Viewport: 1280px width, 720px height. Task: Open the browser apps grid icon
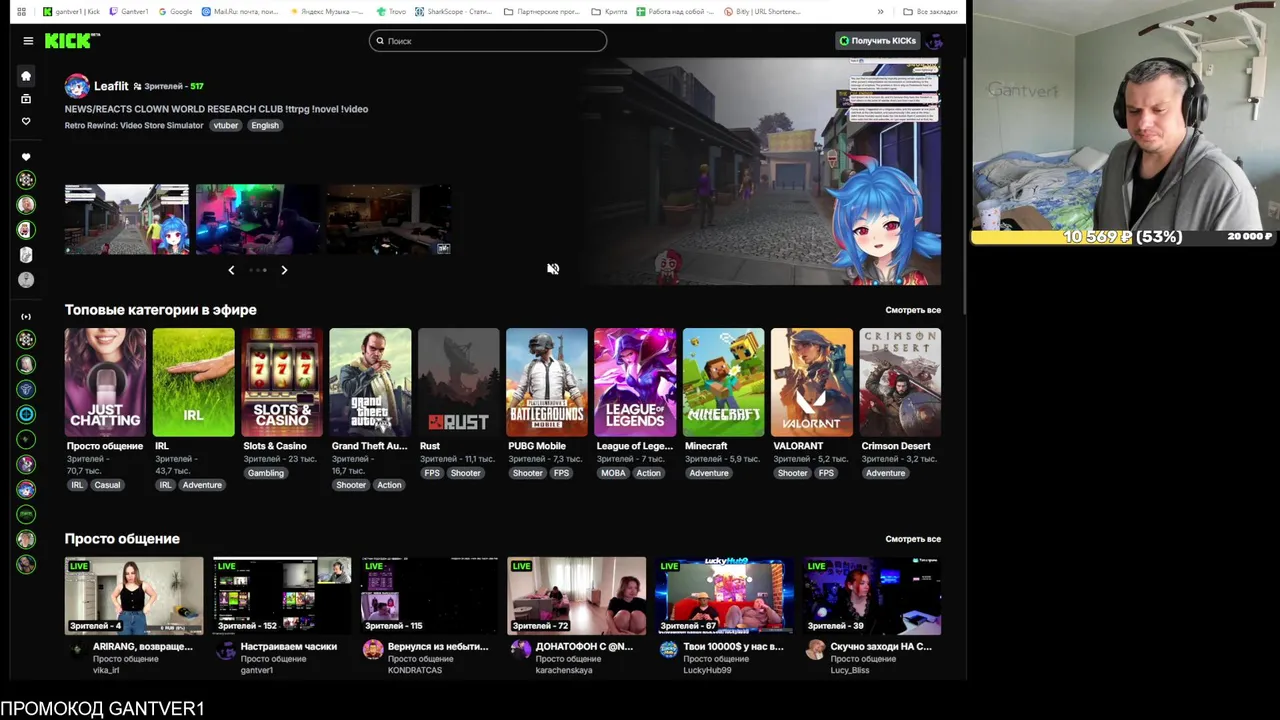(21, 12)
